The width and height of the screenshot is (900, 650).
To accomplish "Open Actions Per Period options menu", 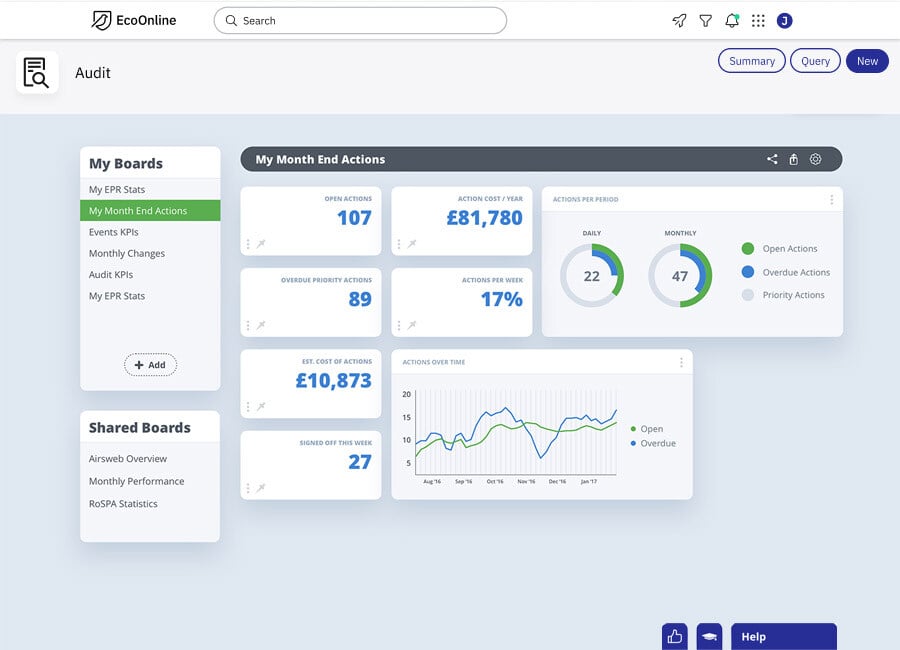I will (831, 199).
